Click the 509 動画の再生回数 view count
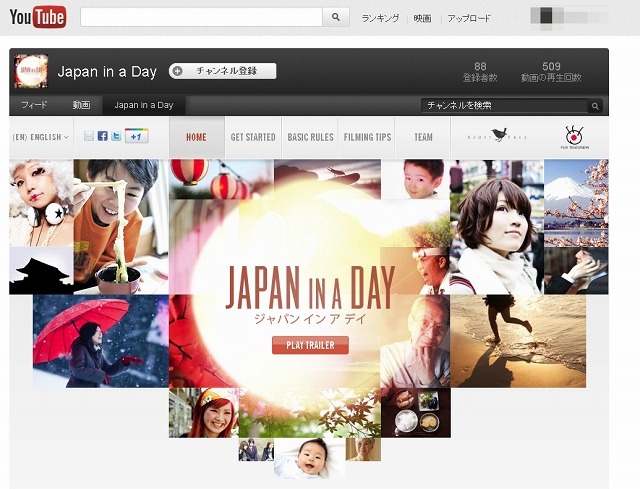640x489 pixels. [x=551, y=72]
